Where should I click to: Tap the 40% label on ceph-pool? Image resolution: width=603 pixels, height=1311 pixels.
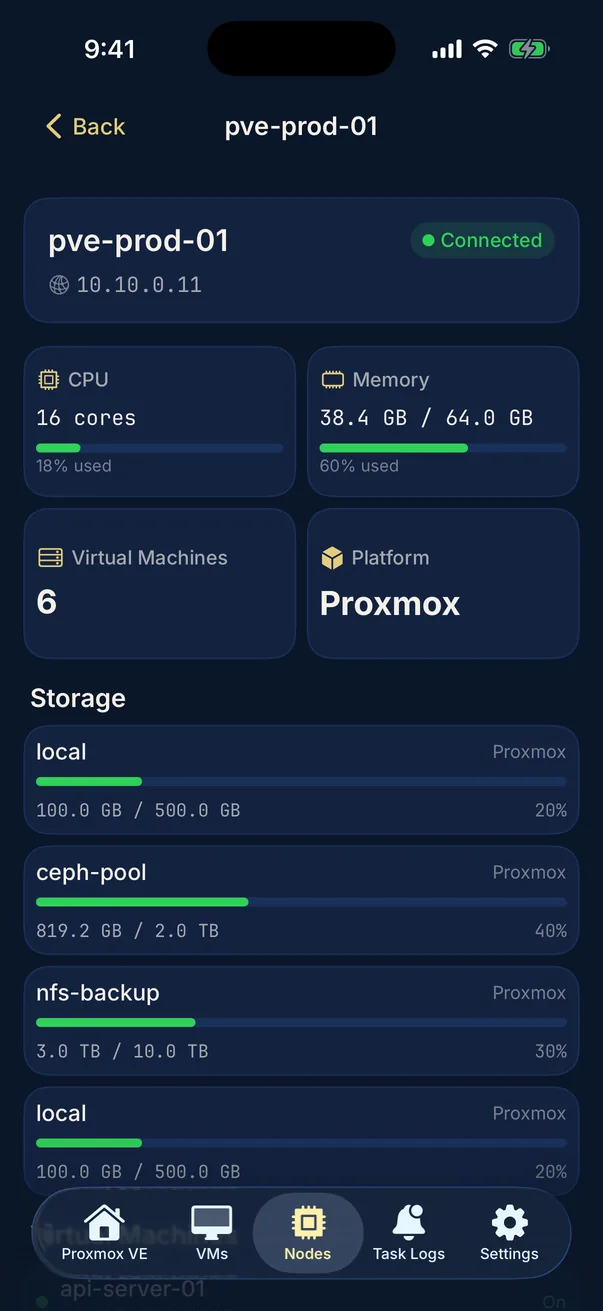(551, 931)
